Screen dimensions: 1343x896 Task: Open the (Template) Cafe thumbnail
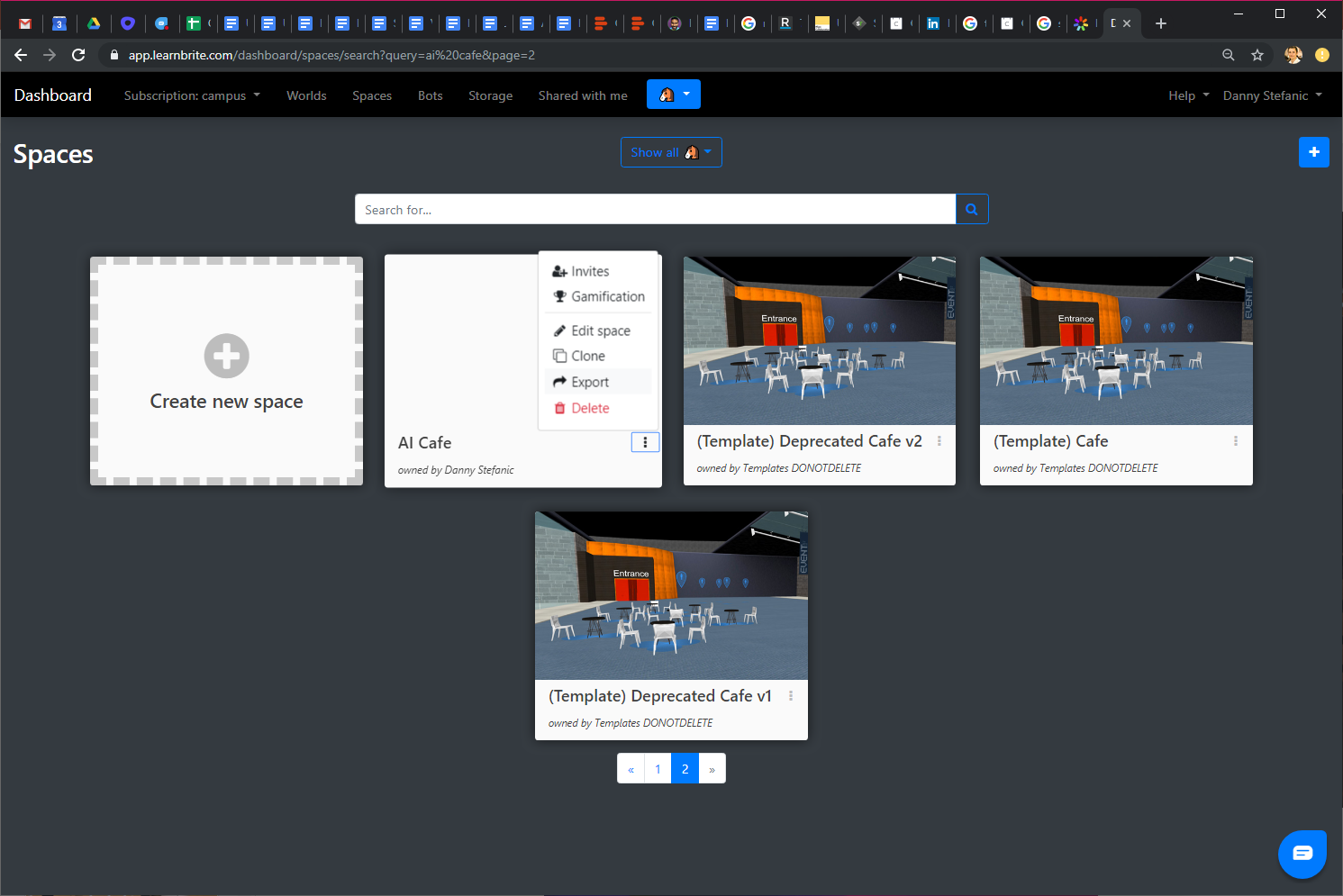coord(1116,340)
